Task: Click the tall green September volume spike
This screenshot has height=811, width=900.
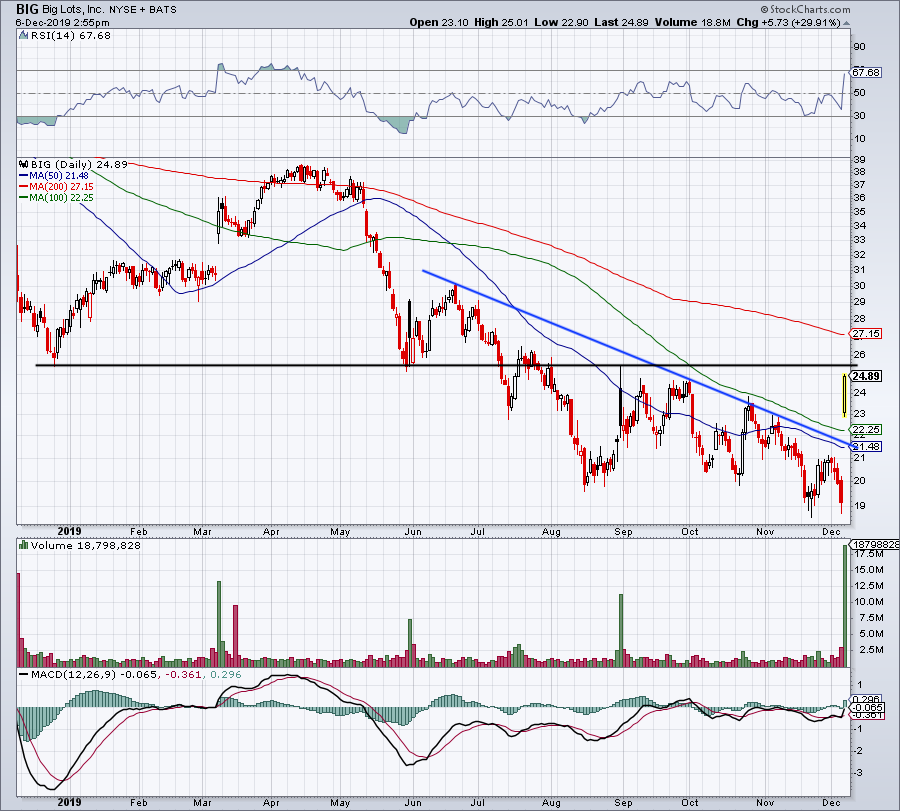Action: [621, 630]
